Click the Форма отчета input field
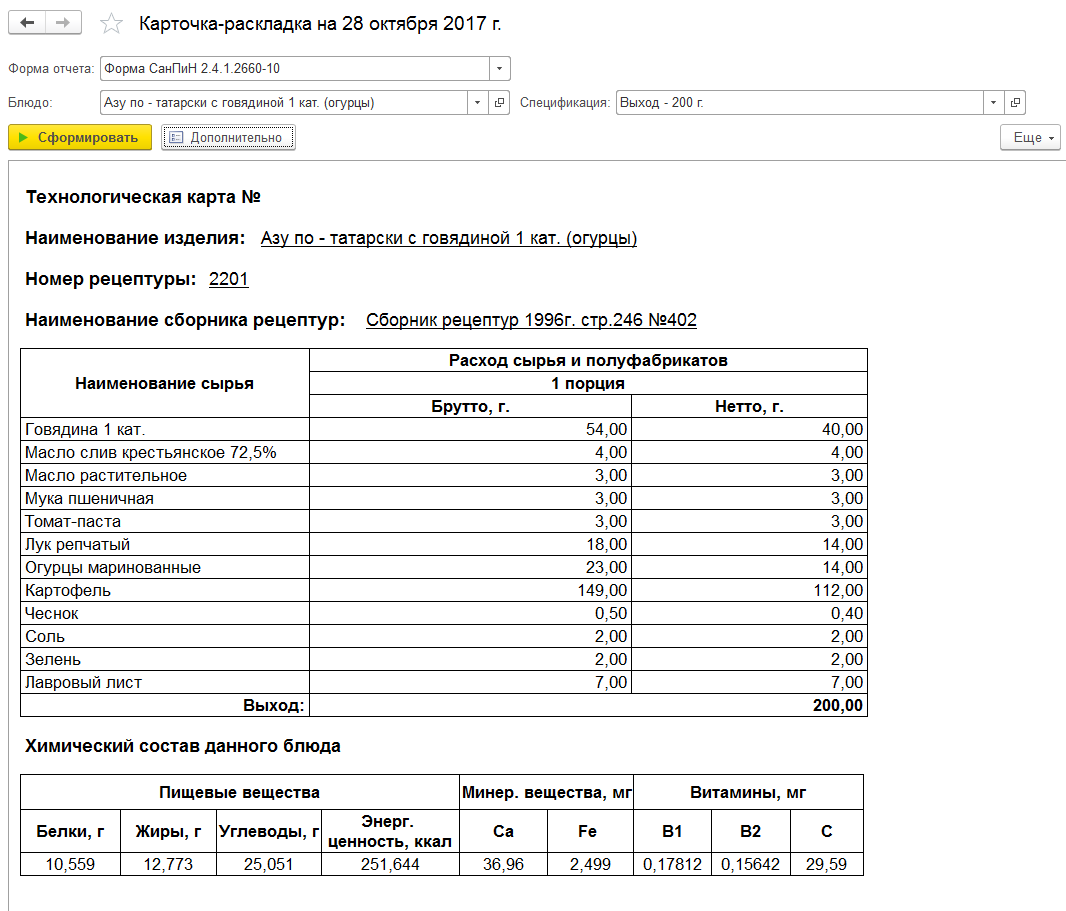The height and width of the screenshot is (911, 1066). pyautogui.click(x=294, y=69)
